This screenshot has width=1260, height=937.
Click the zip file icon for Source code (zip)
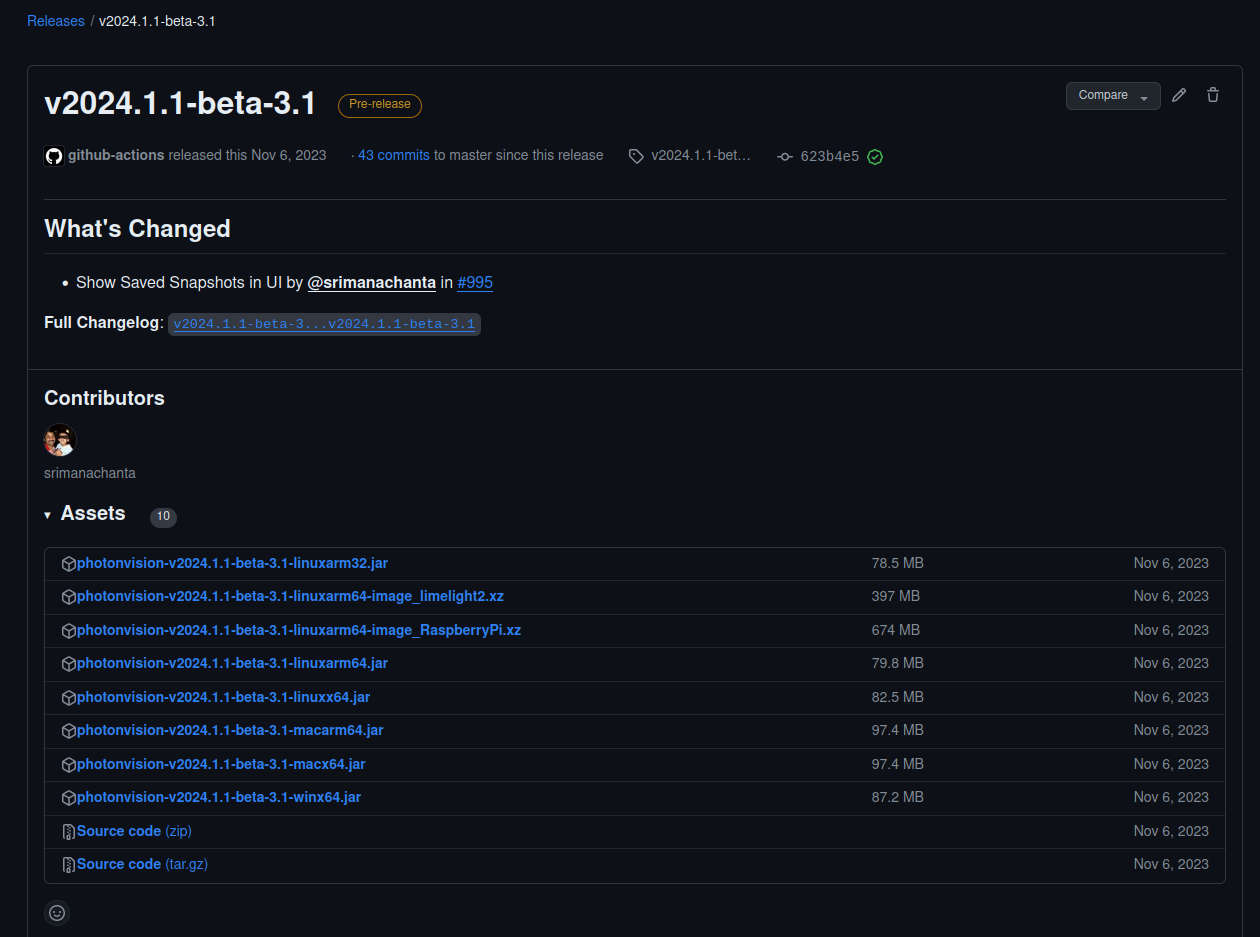(69, 832)
